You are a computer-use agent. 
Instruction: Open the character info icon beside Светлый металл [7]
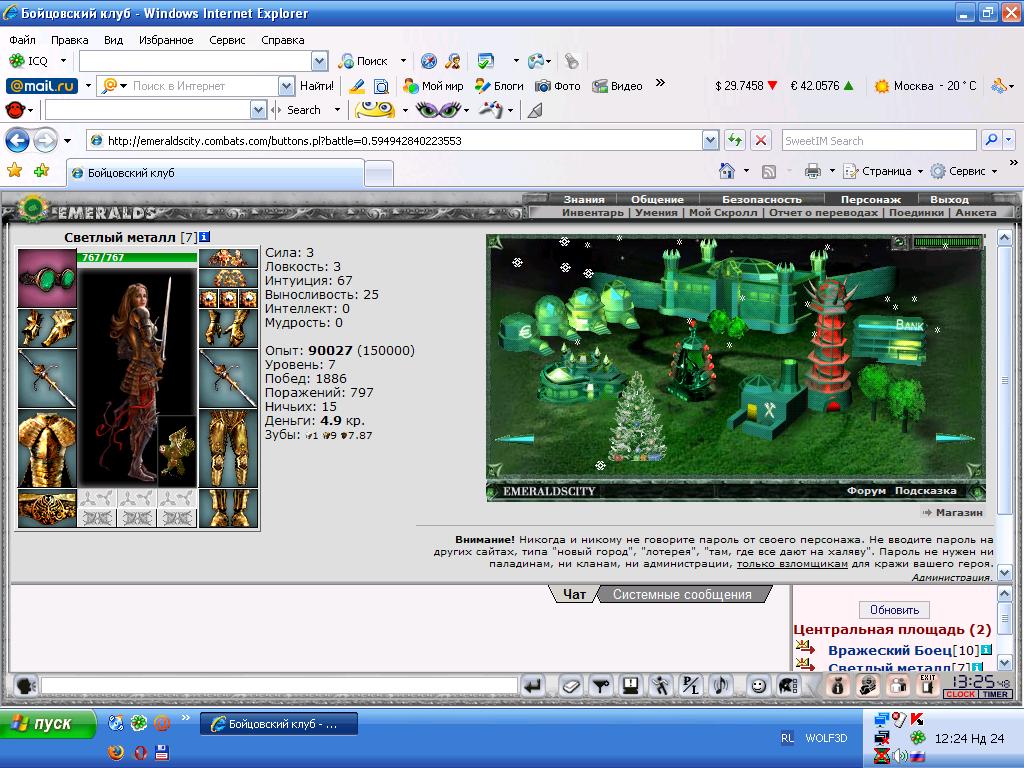coord(204,237)
